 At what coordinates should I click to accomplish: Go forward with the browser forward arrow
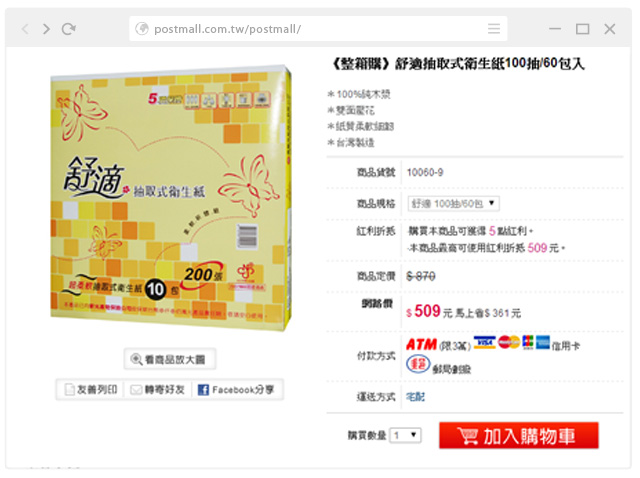(47, 29)
